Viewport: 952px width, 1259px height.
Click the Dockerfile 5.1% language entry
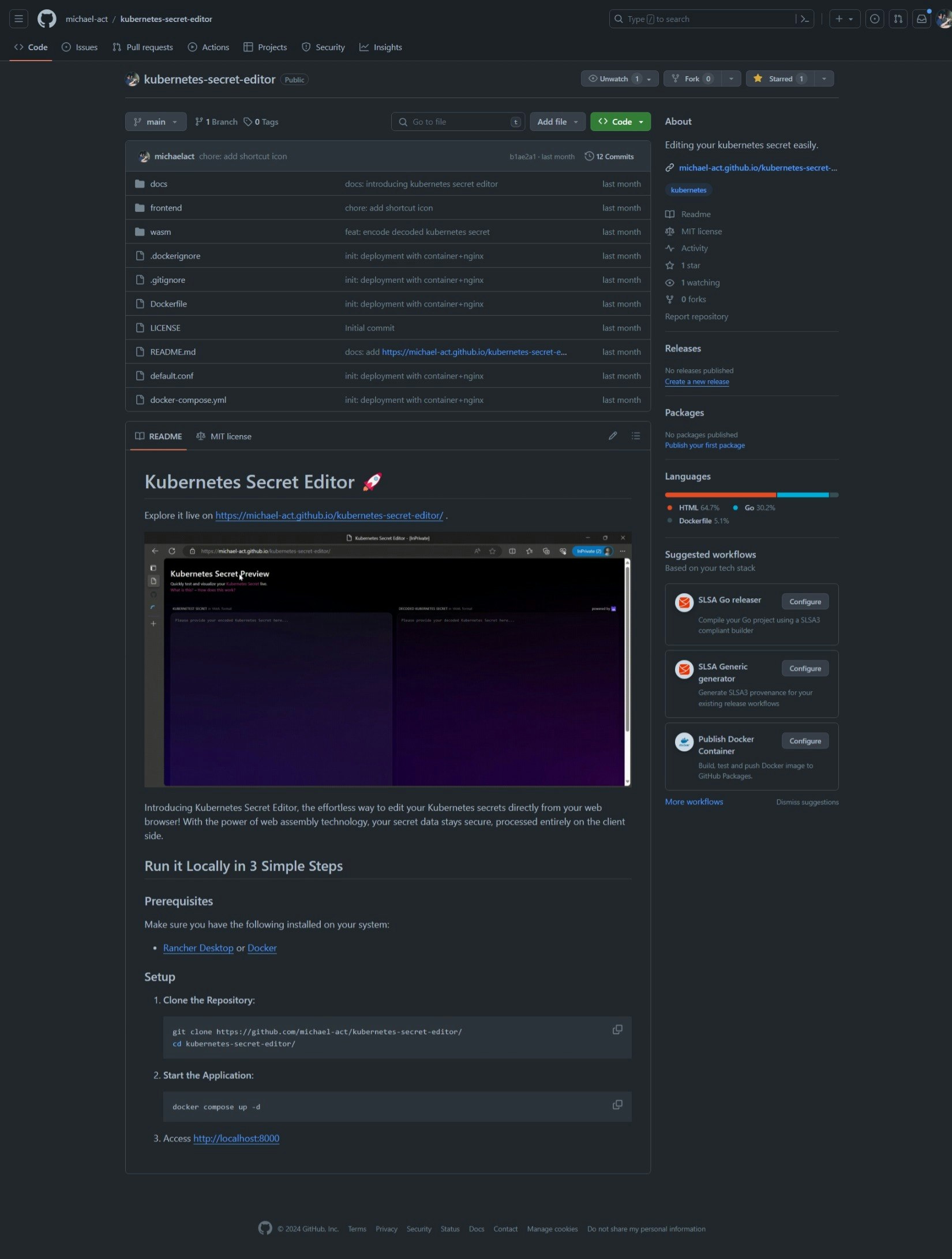[x=698, y=521]
